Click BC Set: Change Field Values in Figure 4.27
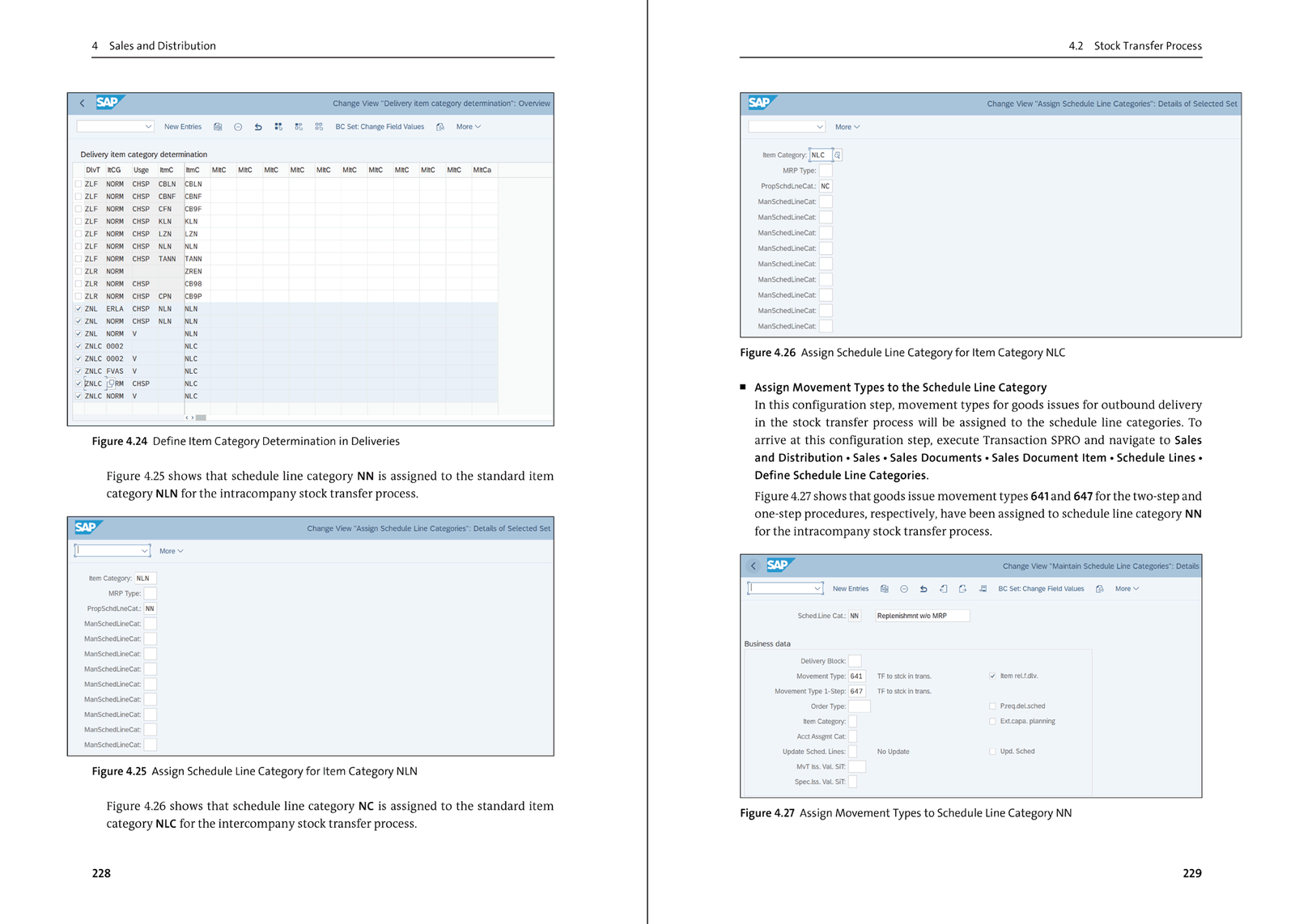Image resolution: width=1295 pixels, height=924 pixels. point(1041,589)
